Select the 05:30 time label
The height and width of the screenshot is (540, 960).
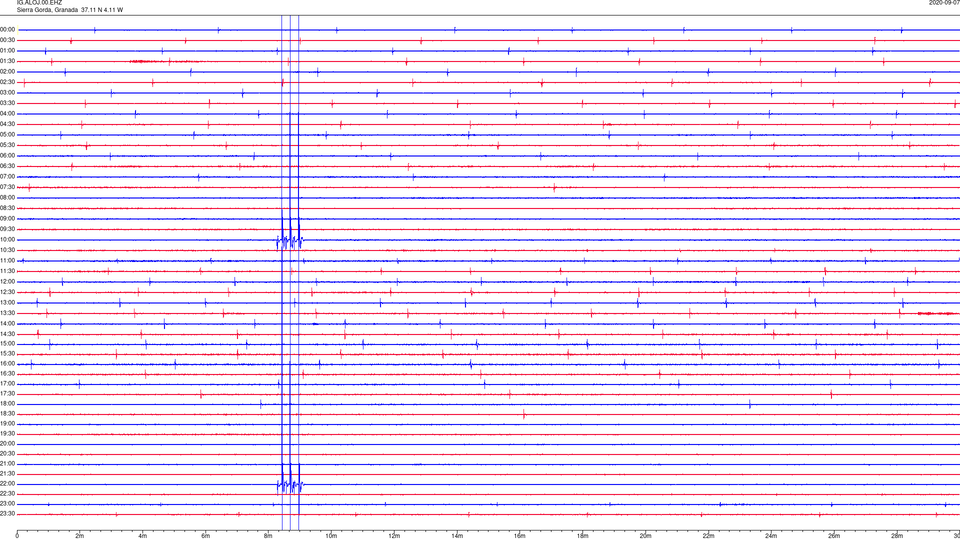point(8,145)
